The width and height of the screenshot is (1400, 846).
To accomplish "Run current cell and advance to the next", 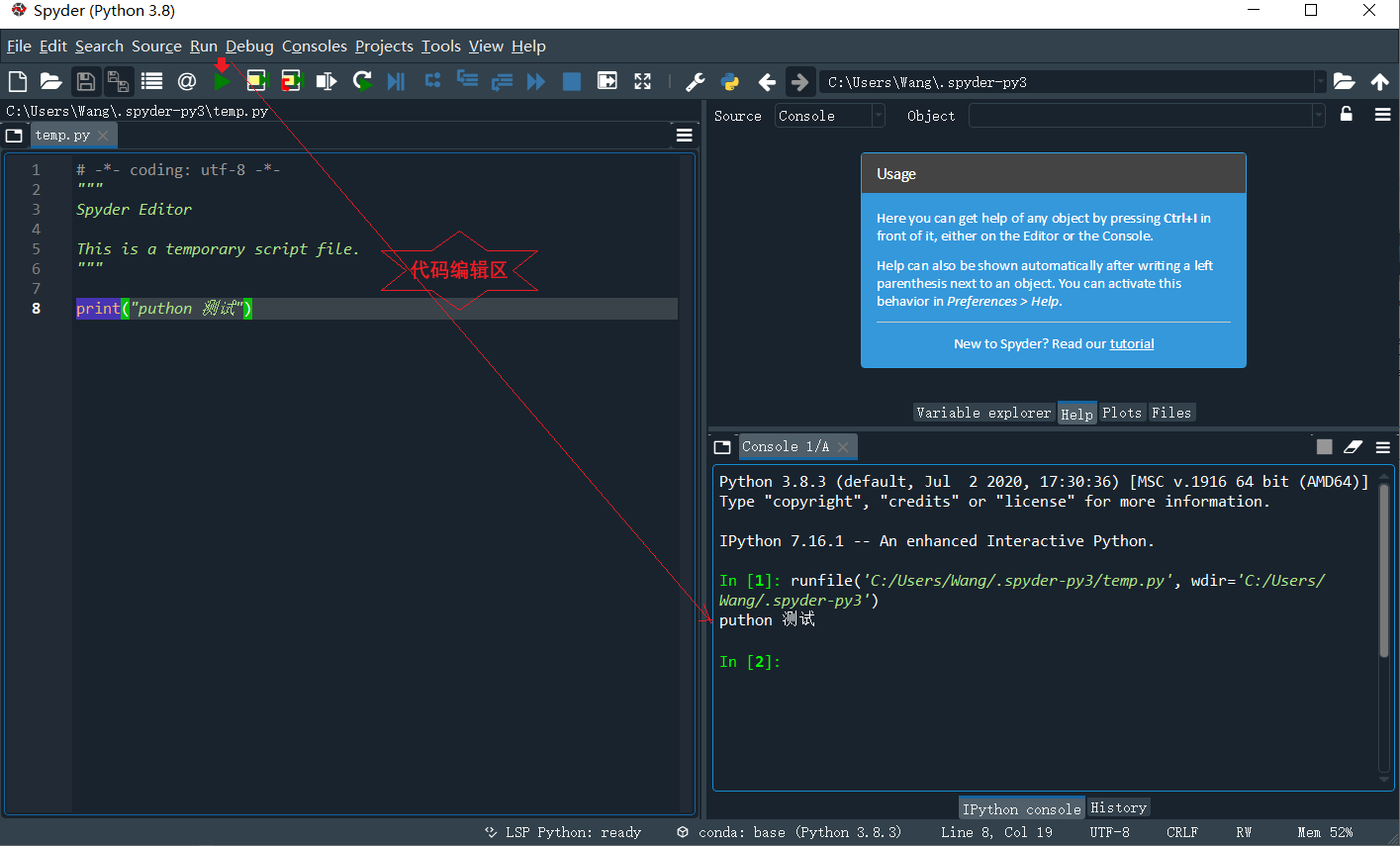I will 291,81.
